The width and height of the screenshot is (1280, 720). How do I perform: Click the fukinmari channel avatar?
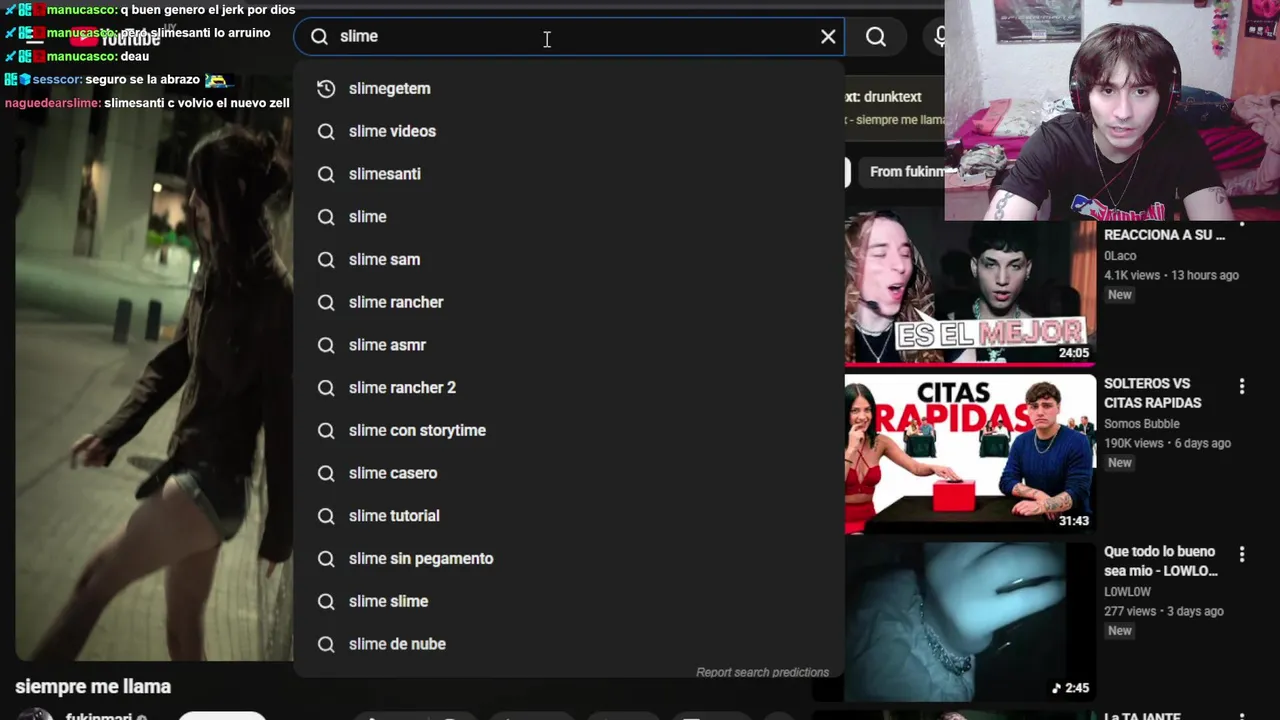click(x=36, y=715)
